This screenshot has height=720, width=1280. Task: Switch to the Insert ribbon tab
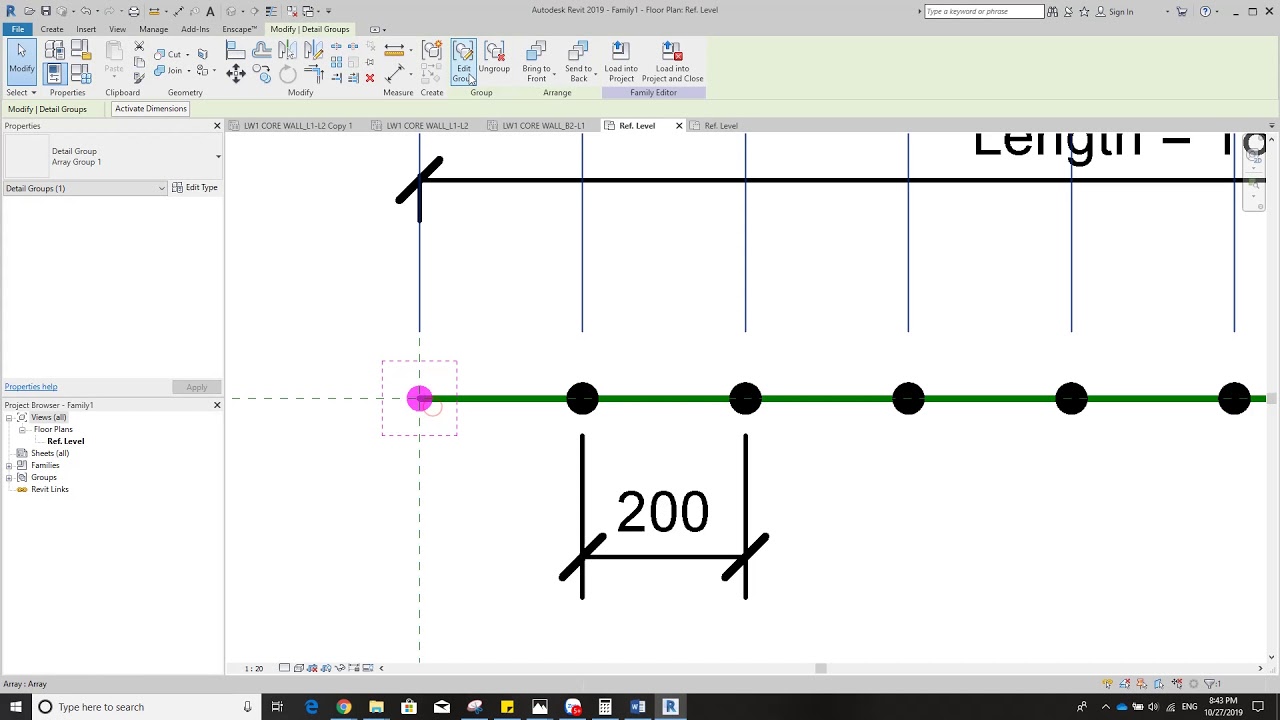(86, 29)
